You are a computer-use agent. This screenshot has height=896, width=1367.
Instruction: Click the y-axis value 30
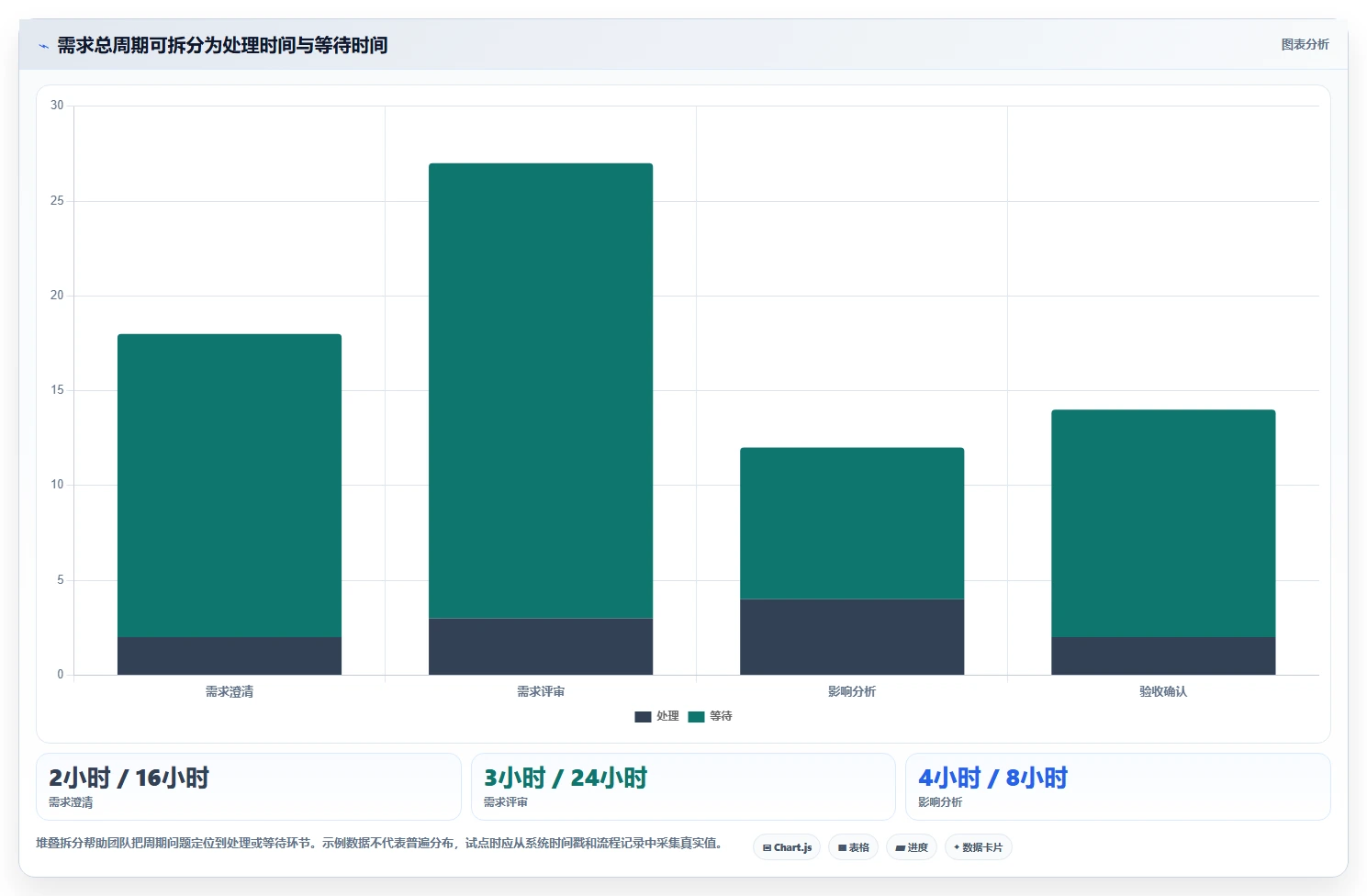[x=57, y=106]
